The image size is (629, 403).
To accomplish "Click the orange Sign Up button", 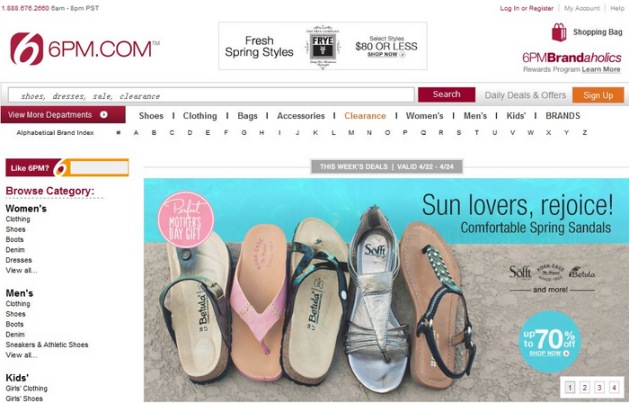I will tap(598, 95).
